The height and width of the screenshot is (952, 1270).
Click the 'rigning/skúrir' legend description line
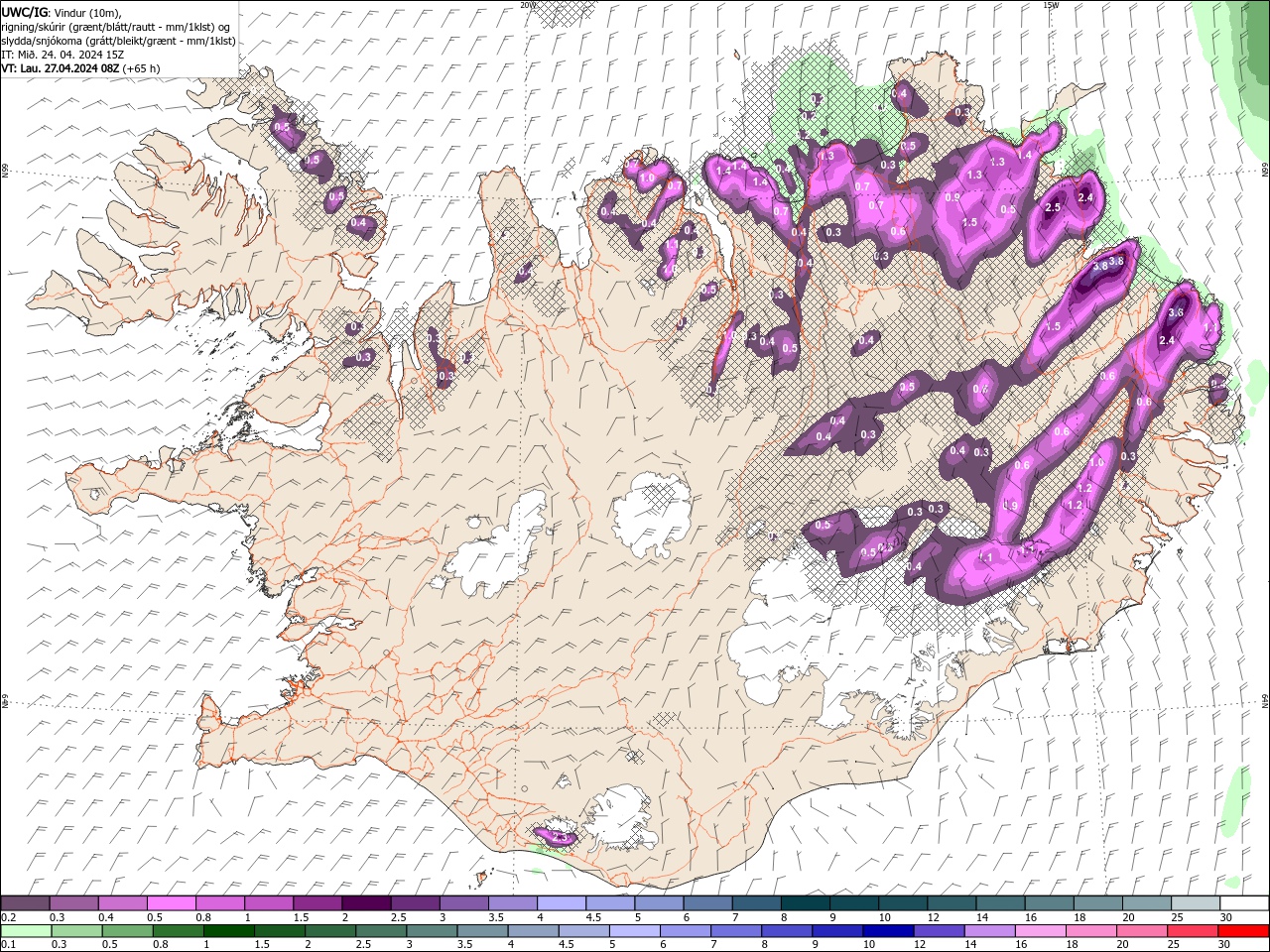pos(116,27)
